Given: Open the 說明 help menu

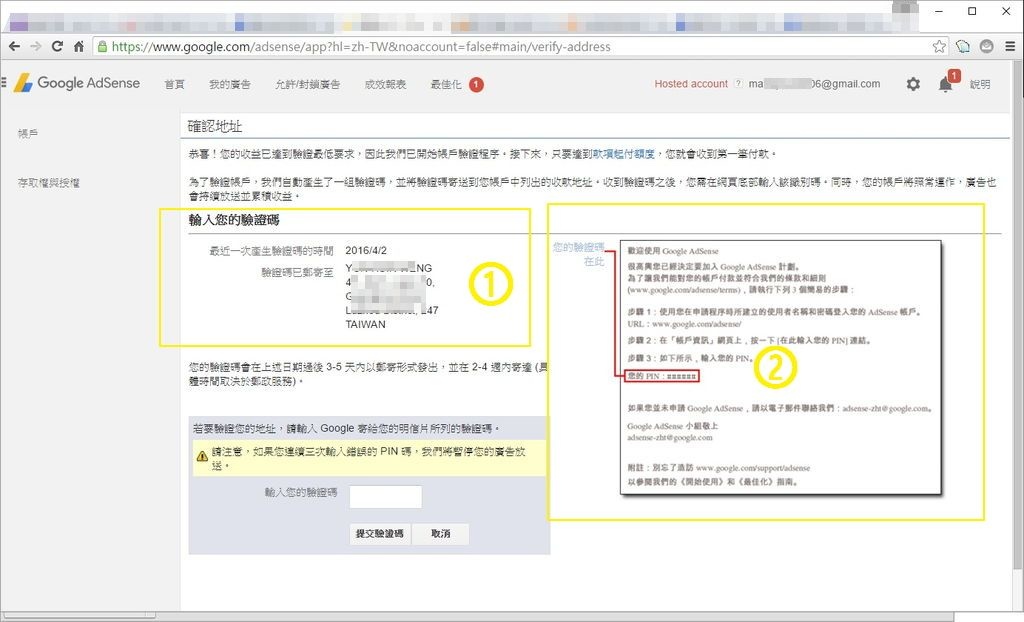Looking at the screenshot, I should [x=980, y=84].
